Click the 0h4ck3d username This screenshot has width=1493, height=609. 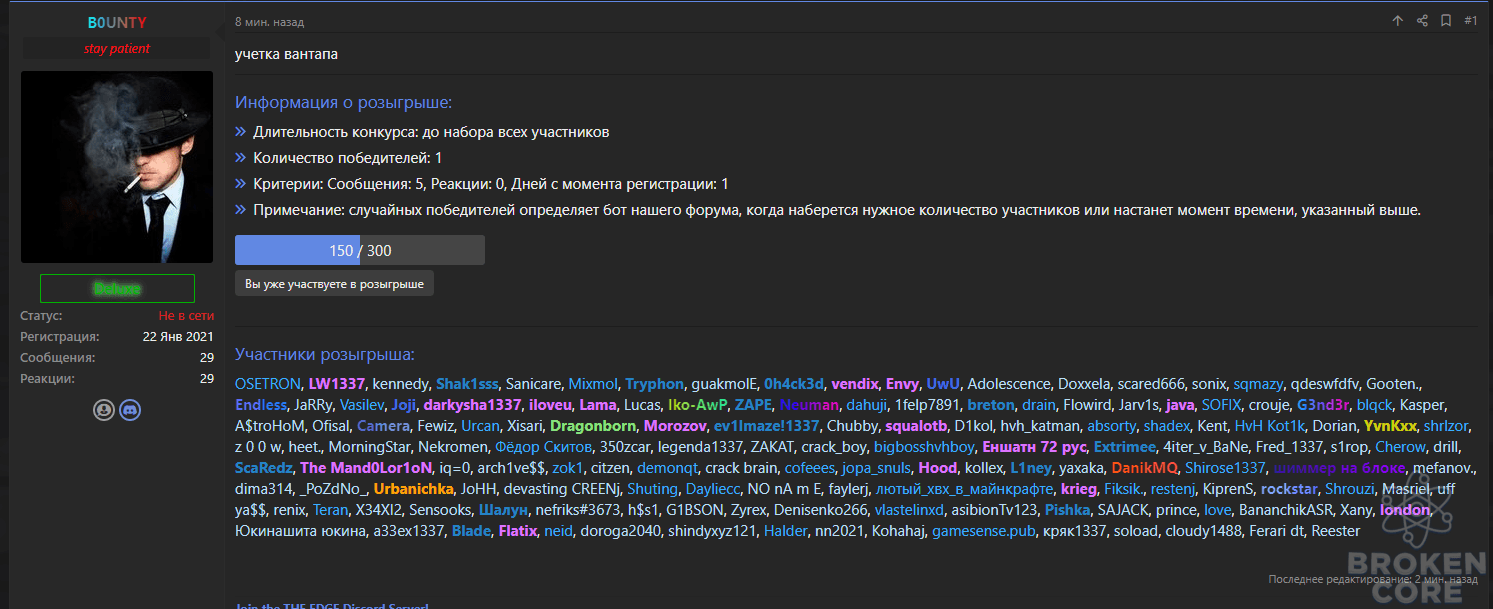(x=794, y=384)
